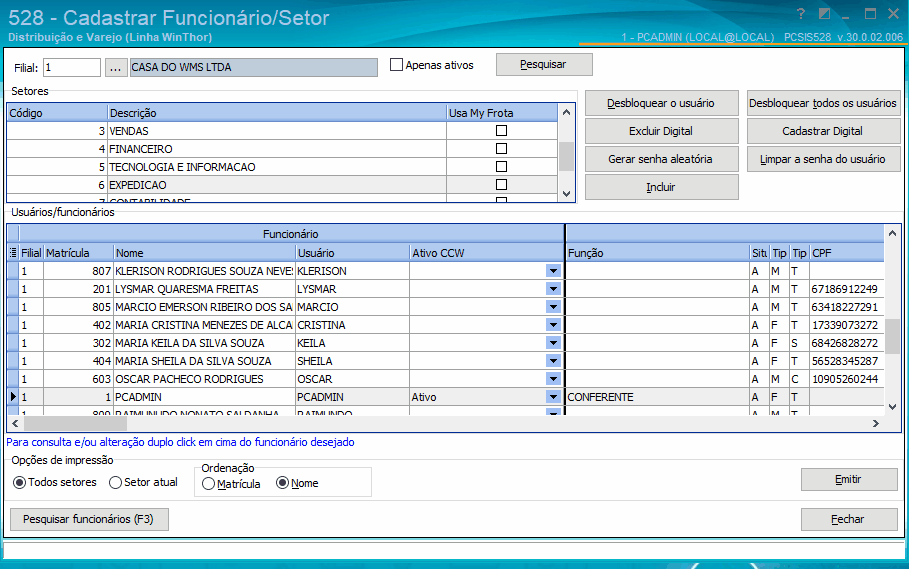Viewport: 909px width, 569px height.
Task: Click Desbloquear todos os usuários button
Action: [x=823, y=103]
